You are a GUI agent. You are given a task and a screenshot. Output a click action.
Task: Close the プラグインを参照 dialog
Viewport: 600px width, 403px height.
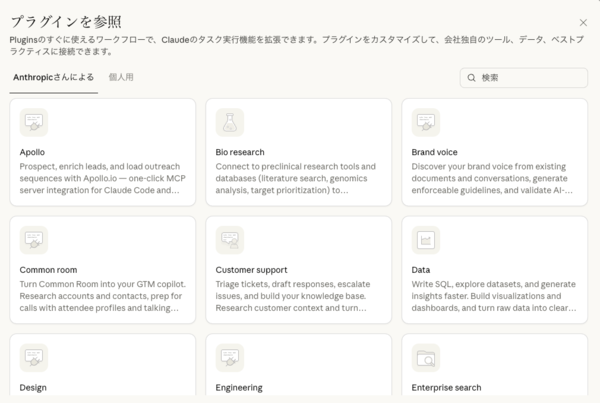[x=583, y=22]
